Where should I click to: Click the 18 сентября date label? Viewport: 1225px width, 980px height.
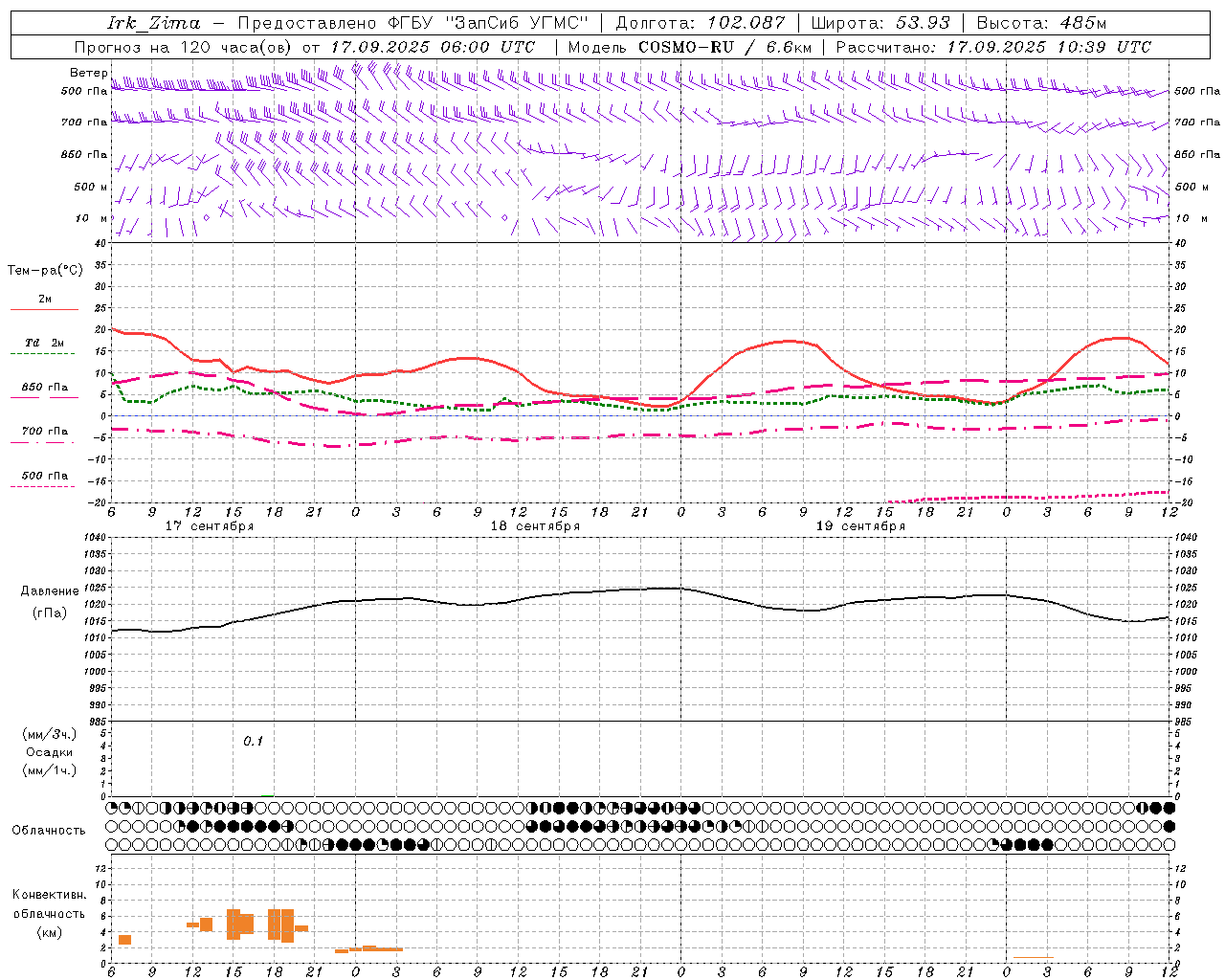click(x=535, y=526)
